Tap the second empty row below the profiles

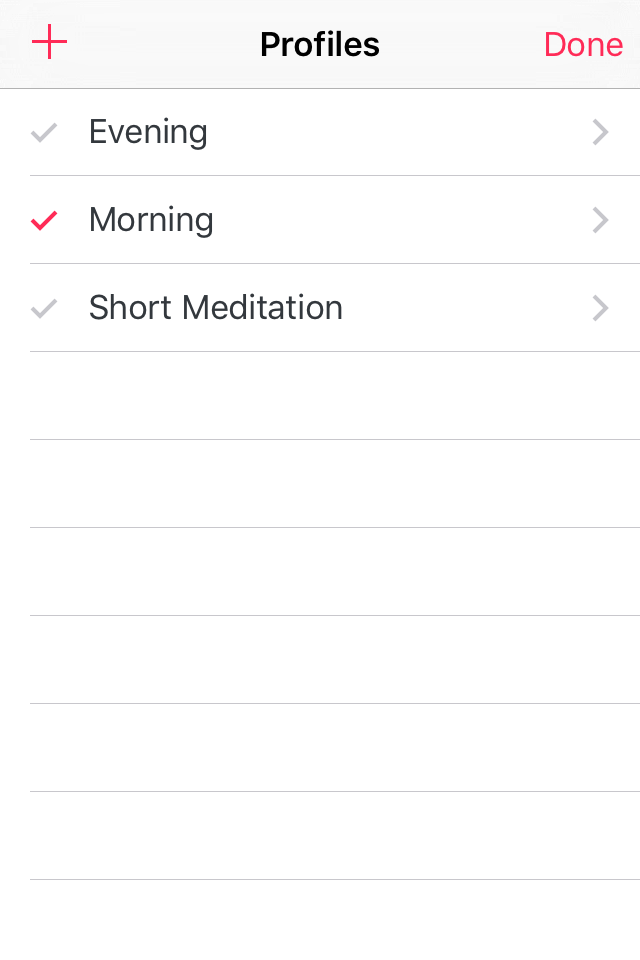(x=334, y=484)
